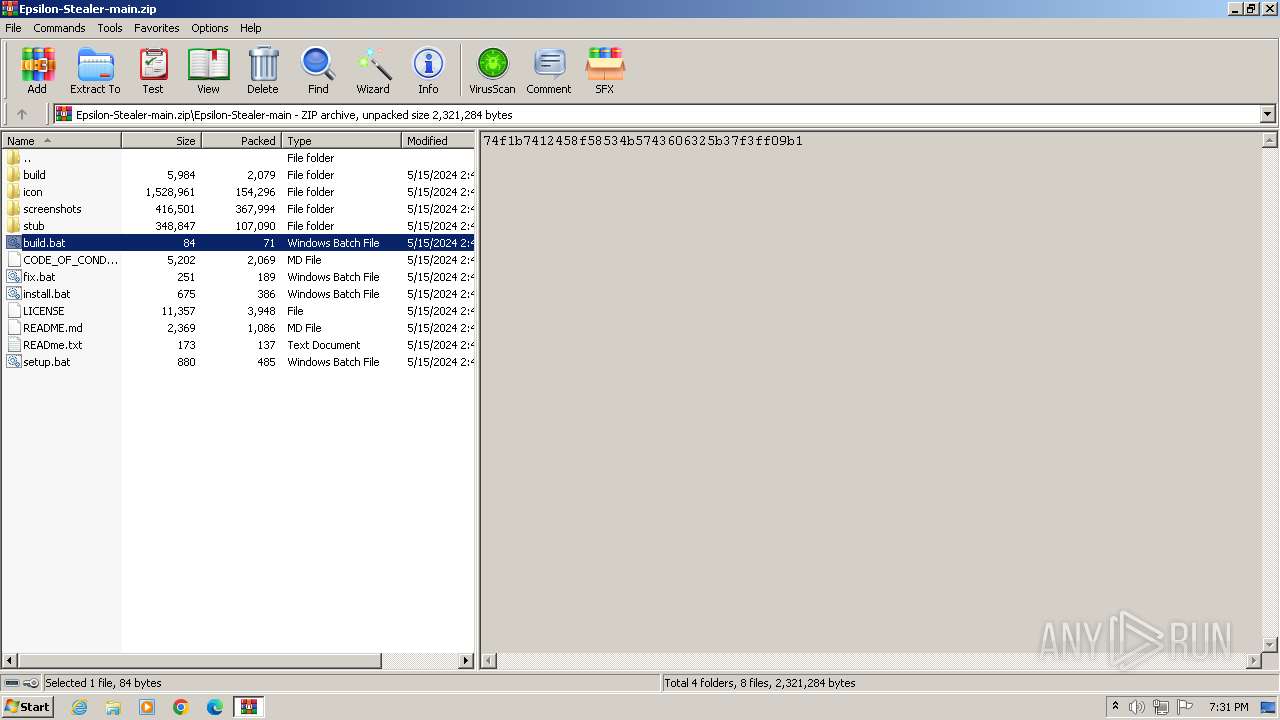Open the system tray volume icon
Screen dimensions: 1280x720
[1137, 707]
